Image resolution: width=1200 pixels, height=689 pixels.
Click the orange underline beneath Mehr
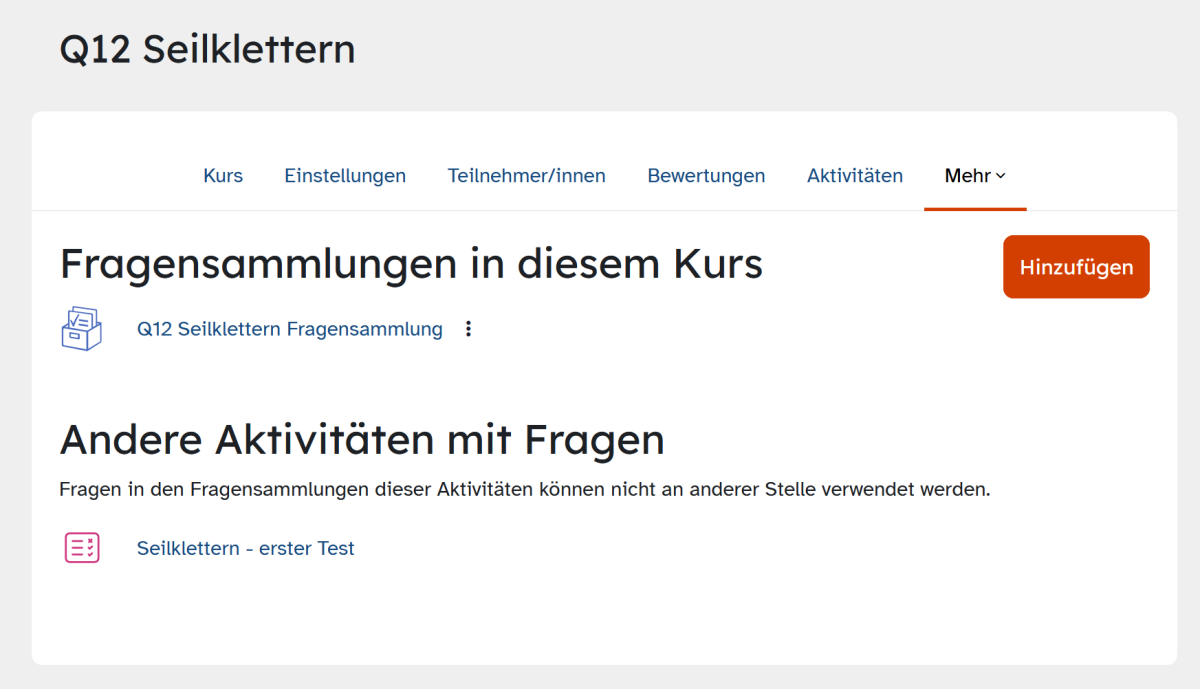point(975,209)
